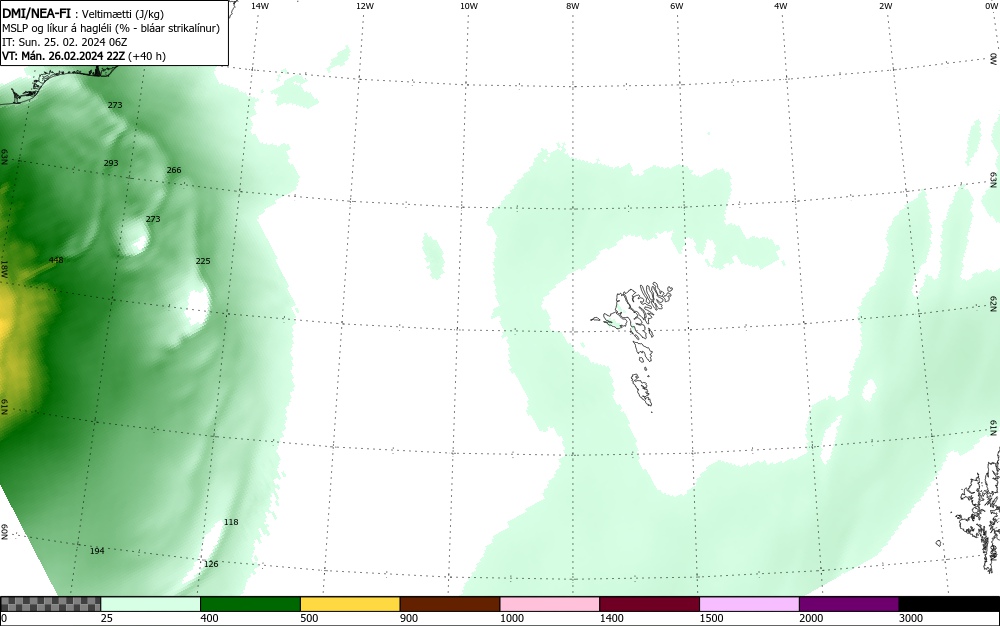The image size is (1000, 626).
Task: Click the legend value 2000
Action: [x=811, y=618]
